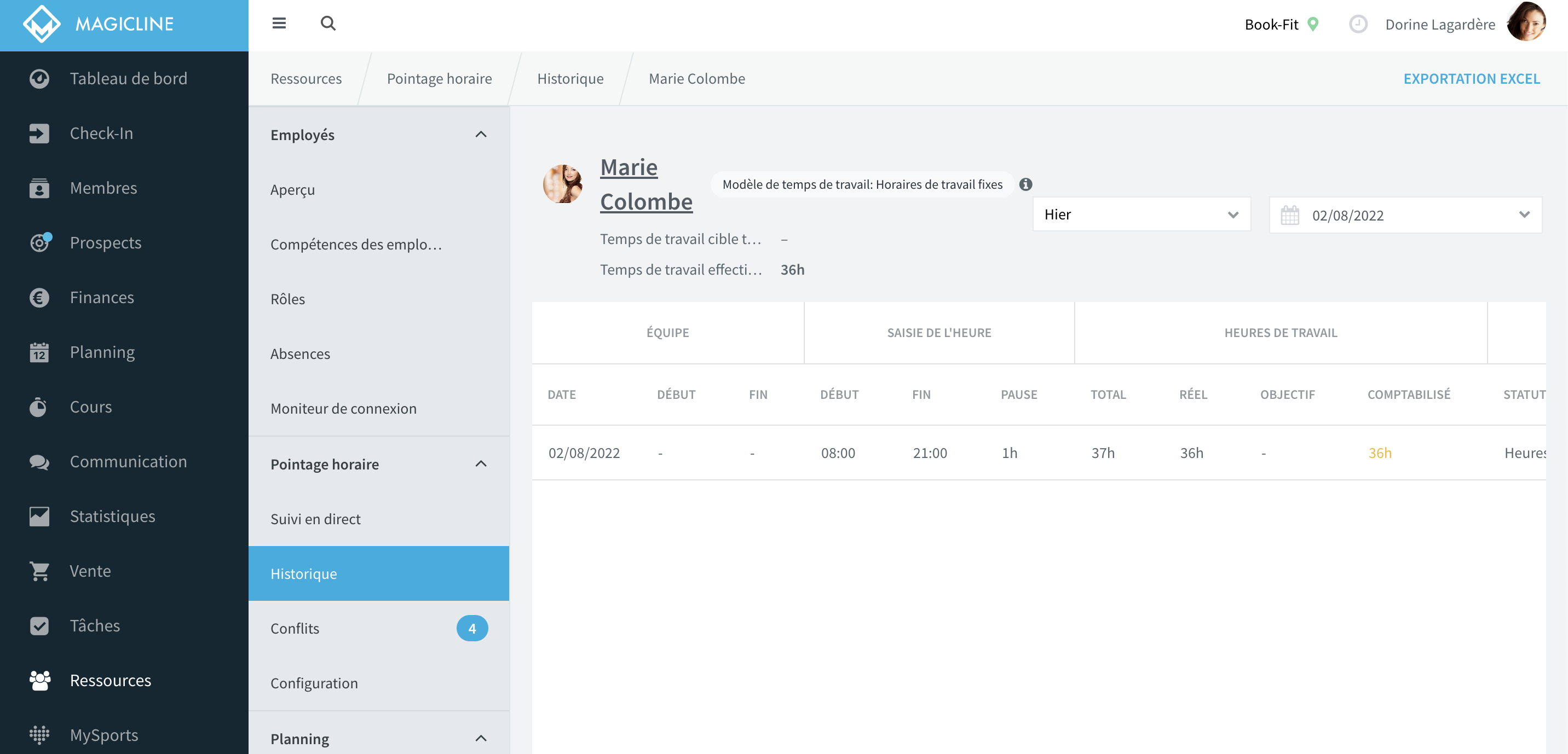Click the clock icon beside Dorine Lagardère
Image resolution: width=1568 pixels, height=754 pixels.
pos(1358,24)
